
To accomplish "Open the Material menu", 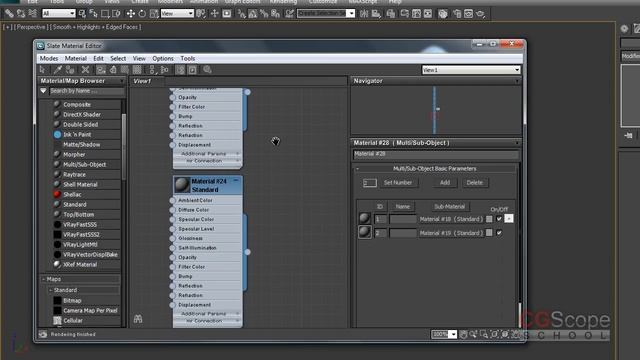I will click(x=76, y=58).
